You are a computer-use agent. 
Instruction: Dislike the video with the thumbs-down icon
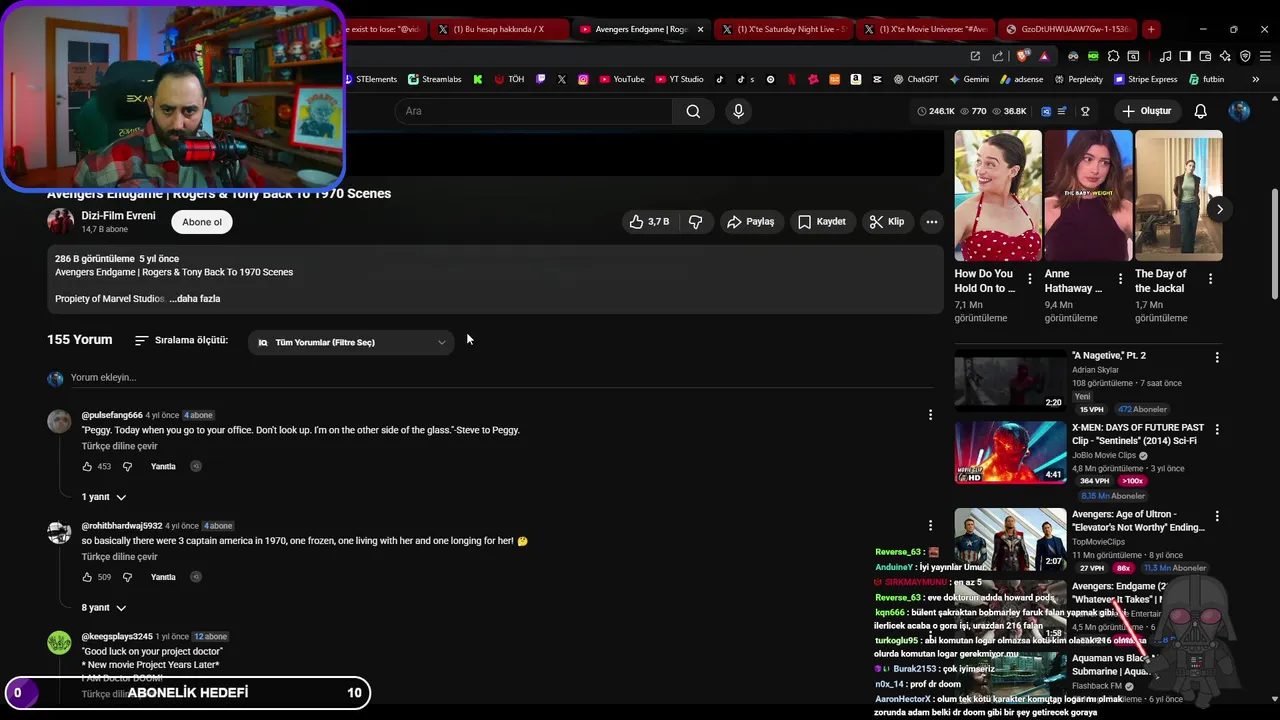[x=696, y=222]
